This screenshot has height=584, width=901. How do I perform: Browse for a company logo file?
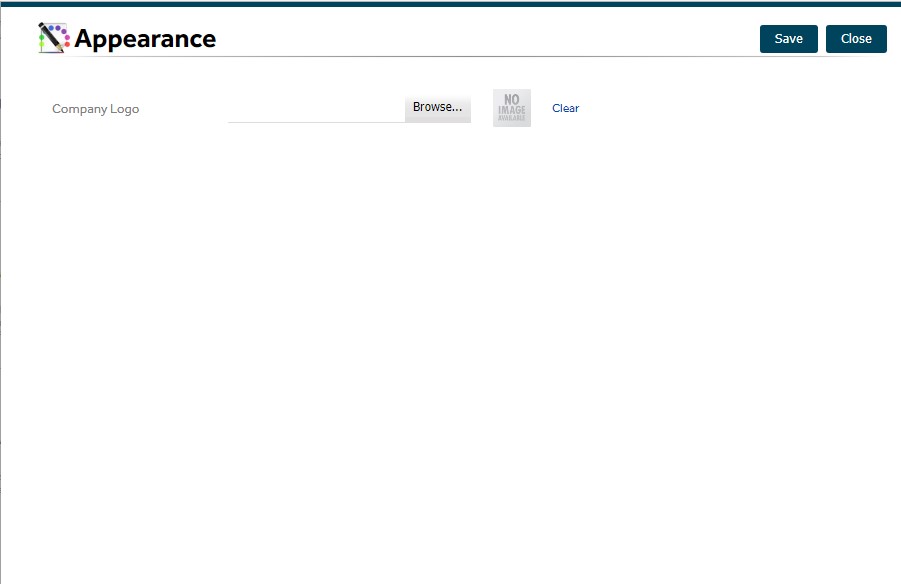click(x=437, y=107)
